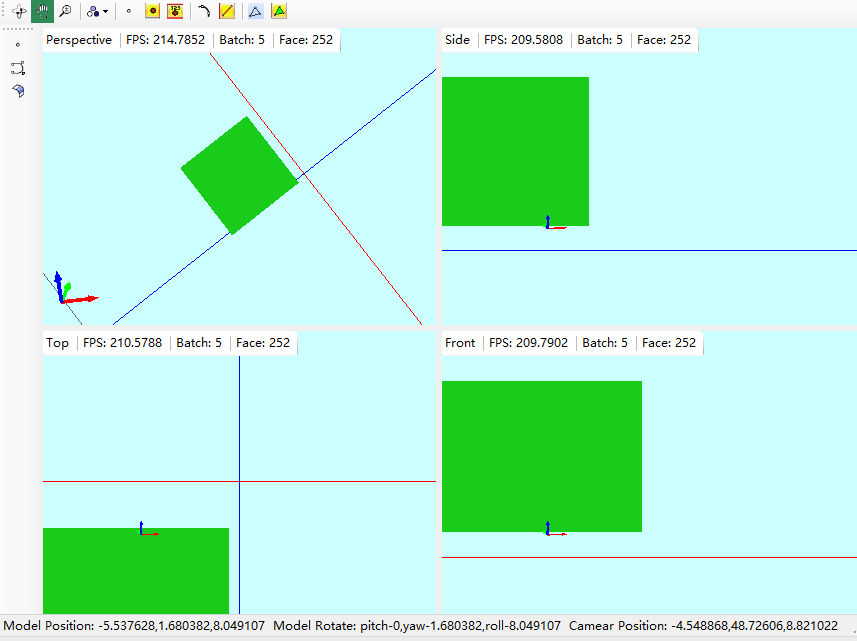
Task: Click Batch: 5 in Top header
Action: coord(199,343)
